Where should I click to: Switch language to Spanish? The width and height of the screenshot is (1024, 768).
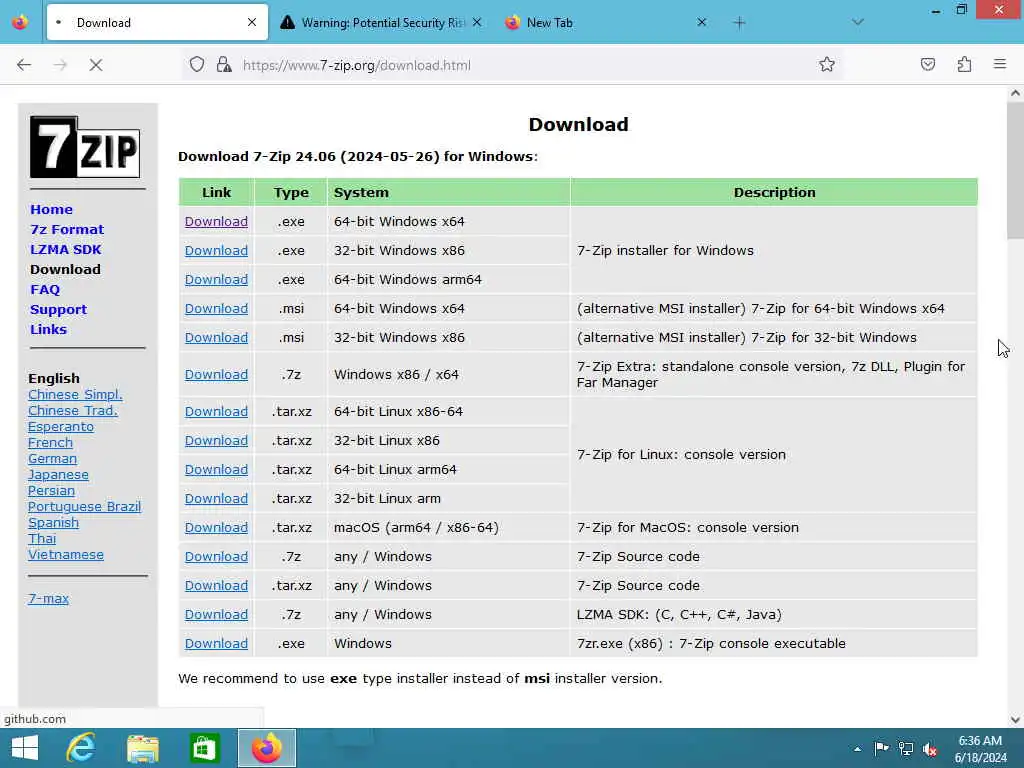(x=54, y=522)
